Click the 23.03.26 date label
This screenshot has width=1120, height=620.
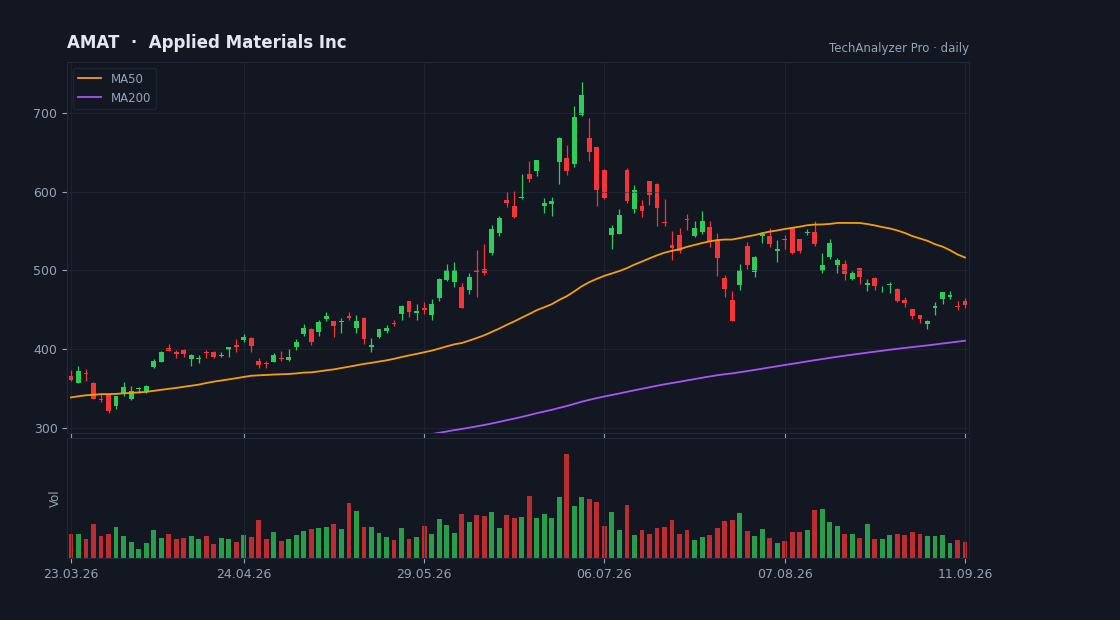click(70, 574)
